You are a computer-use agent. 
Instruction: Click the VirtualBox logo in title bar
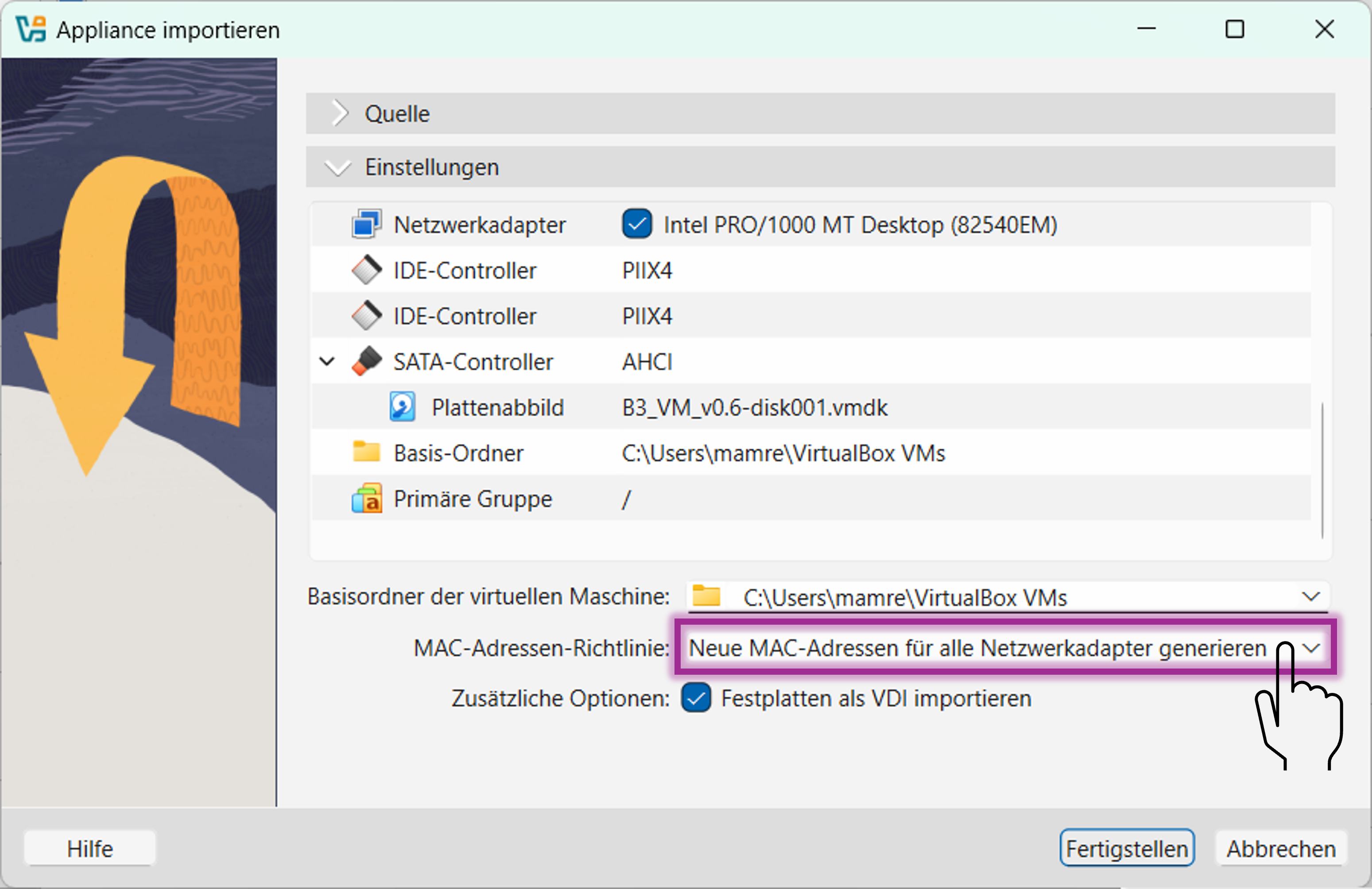coord(31,29)
